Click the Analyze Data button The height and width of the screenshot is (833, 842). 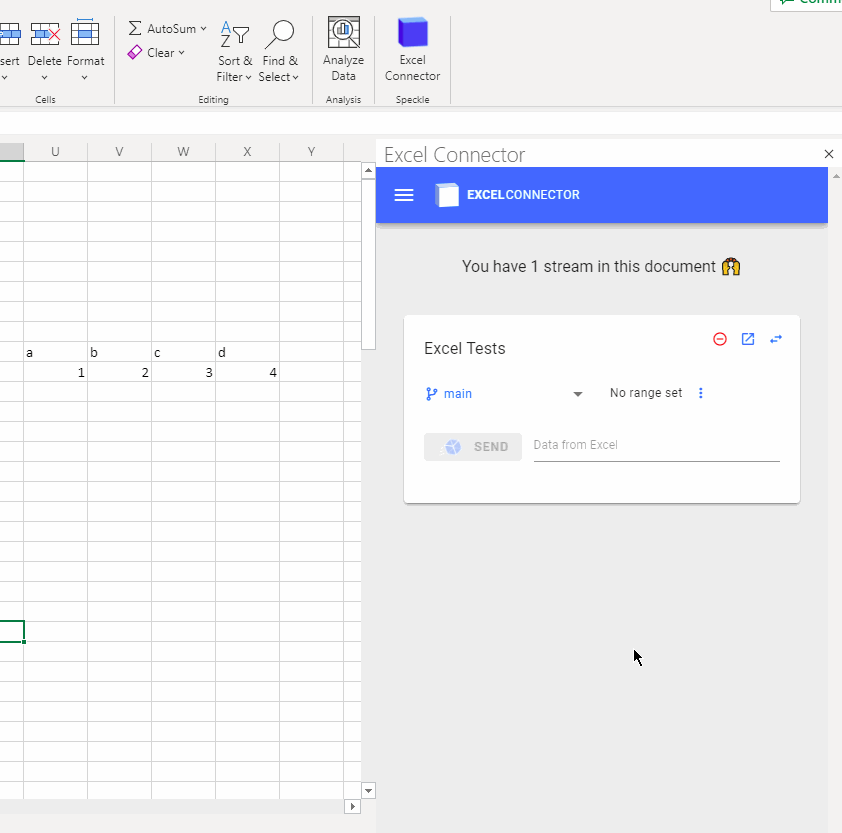(x=344, y=49)
